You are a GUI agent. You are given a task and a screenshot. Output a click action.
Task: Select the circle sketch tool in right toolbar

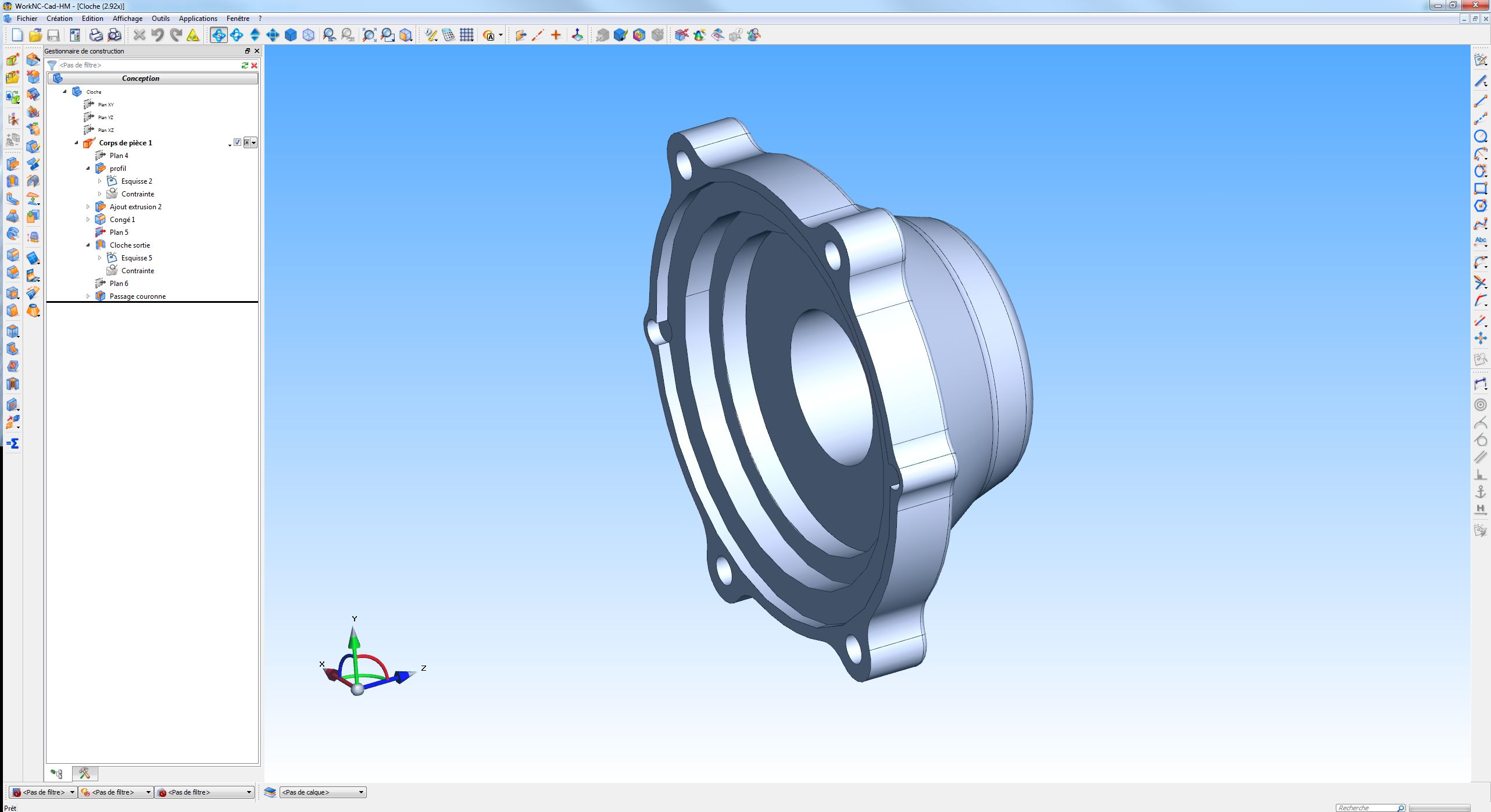click(1480, 137)
